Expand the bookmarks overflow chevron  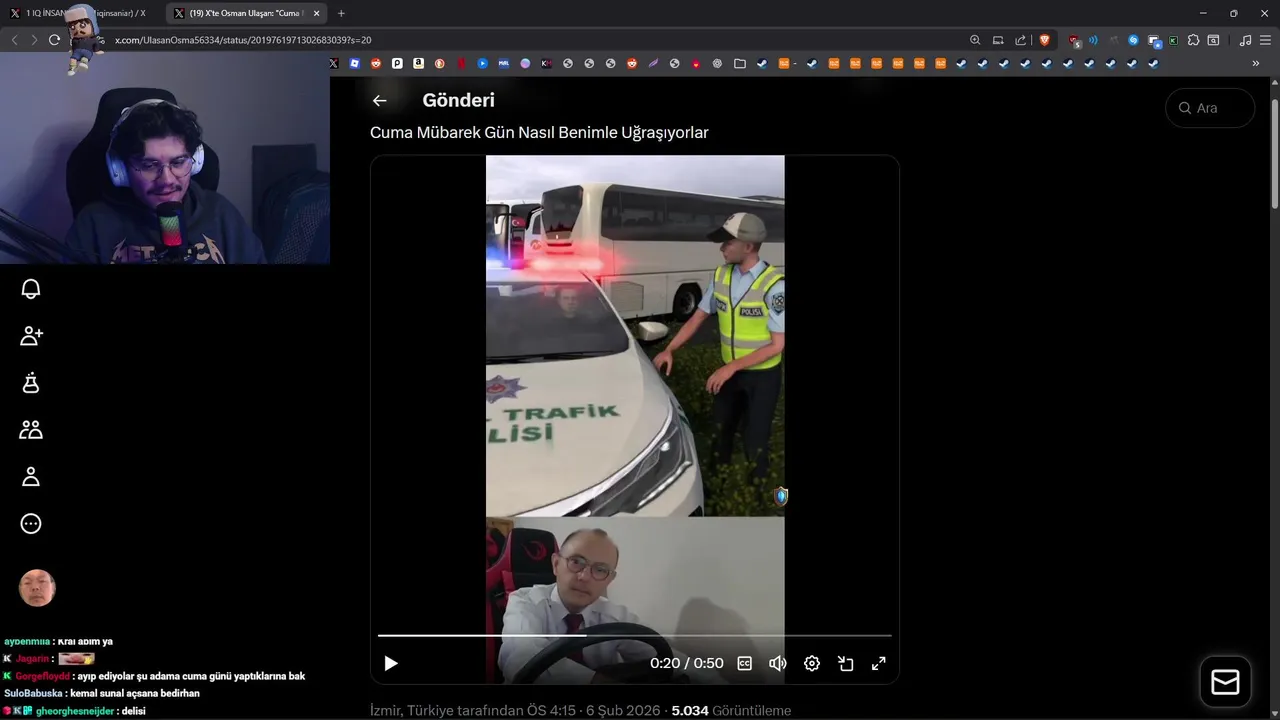coord(1256,63)
